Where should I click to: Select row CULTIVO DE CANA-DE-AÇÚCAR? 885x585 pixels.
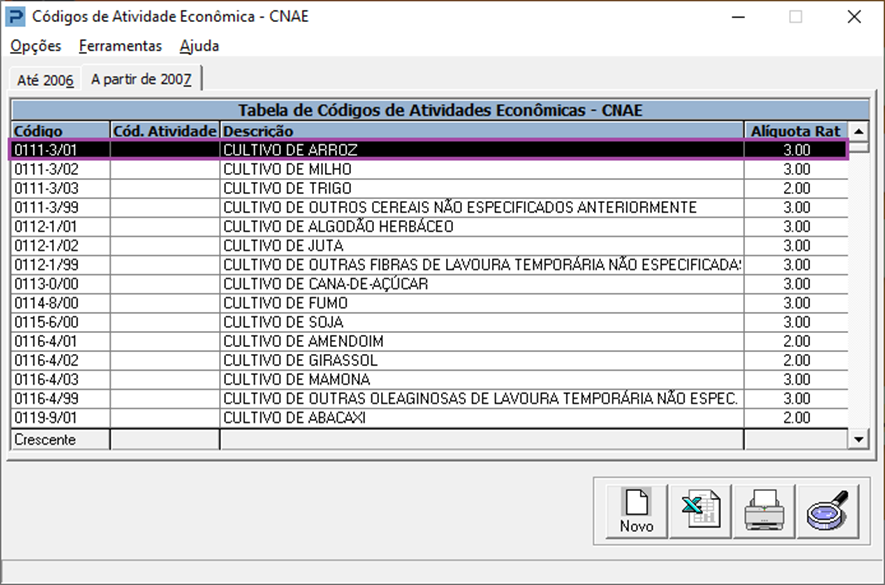click(429, 284)
